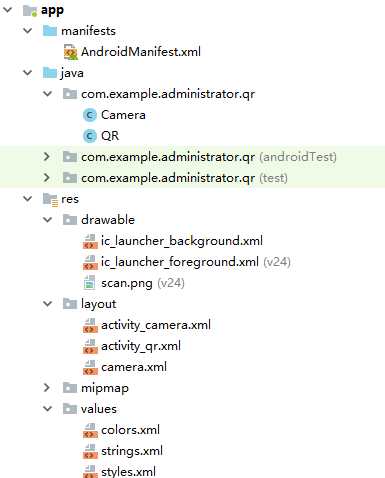
Task: Select the manifests folder label
Action: [x=88, y=31]
